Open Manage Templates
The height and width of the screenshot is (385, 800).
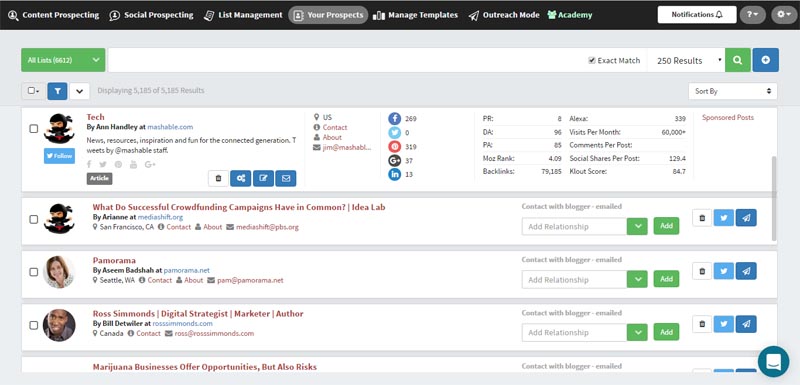[x=415, y=15]
